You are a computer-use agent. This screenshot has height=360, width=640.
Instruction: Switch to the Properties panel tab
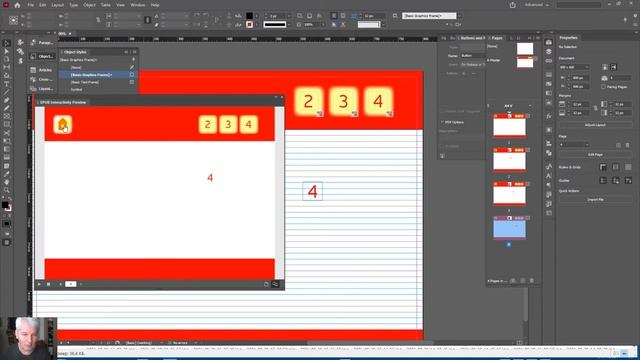[568, 38]
